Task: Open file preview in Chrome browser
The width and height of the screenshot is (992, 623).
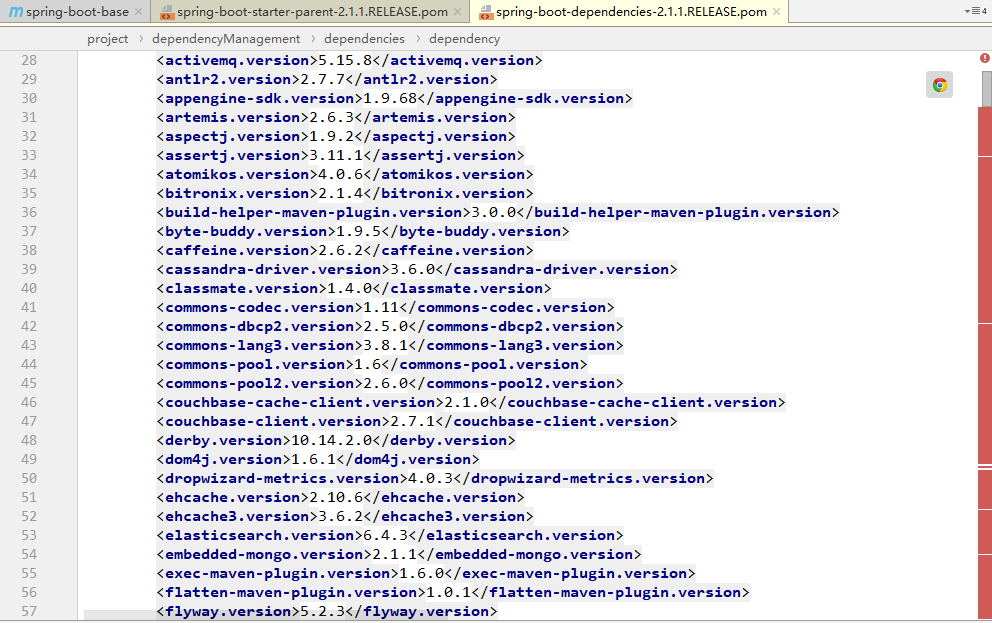Action: [939, 85]
